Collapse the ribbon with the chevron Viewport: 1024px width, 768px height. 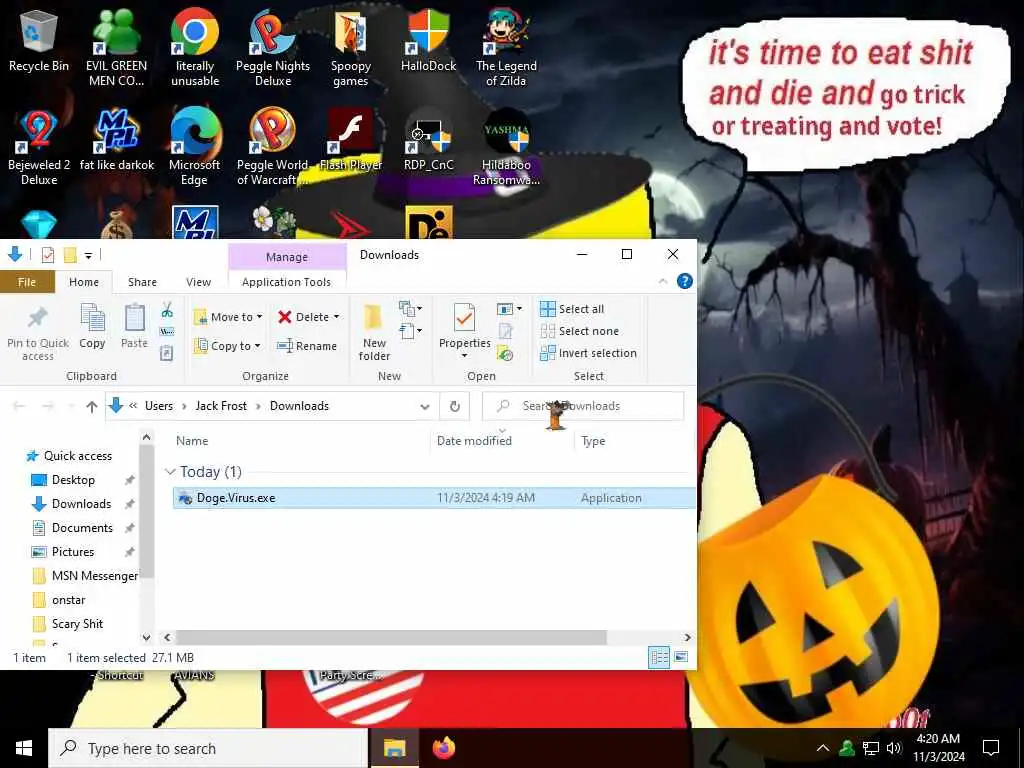[x=663, y=281]
